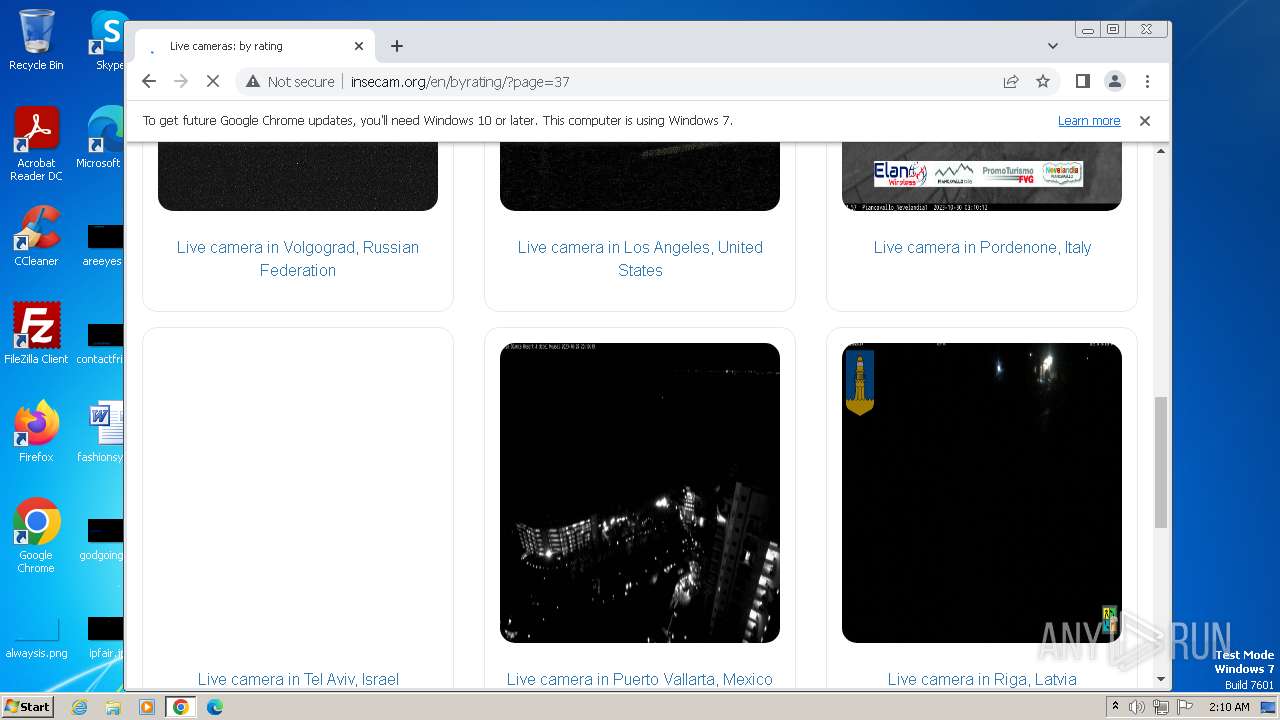Go back to the previous page
Image resolution: width=1280 pixels, height=720 pixels.
pos(149,81)
